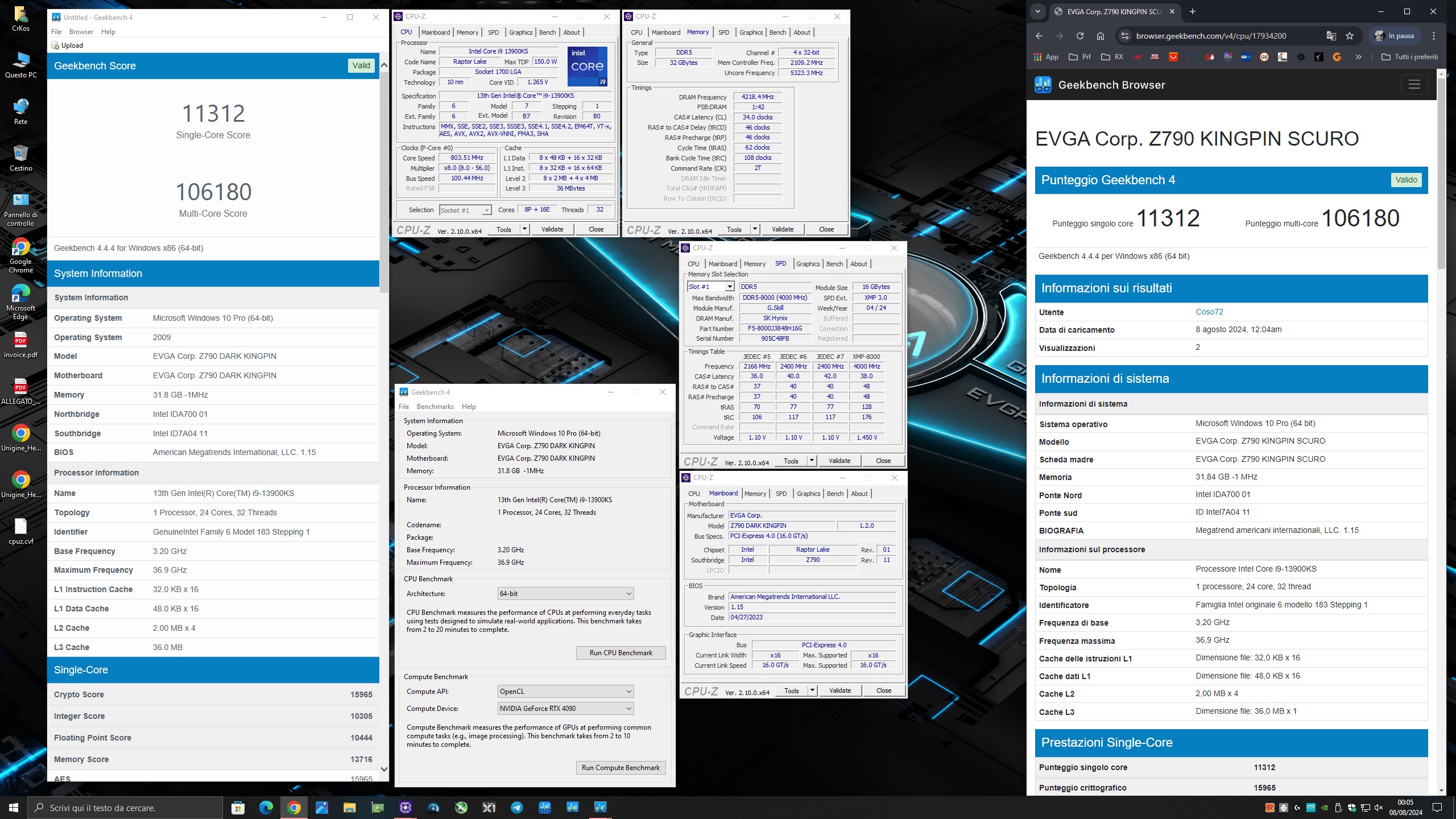Click the translate page icon in address bar
Viewport: 1456px width, 819px height.
tap(1331, 36)
